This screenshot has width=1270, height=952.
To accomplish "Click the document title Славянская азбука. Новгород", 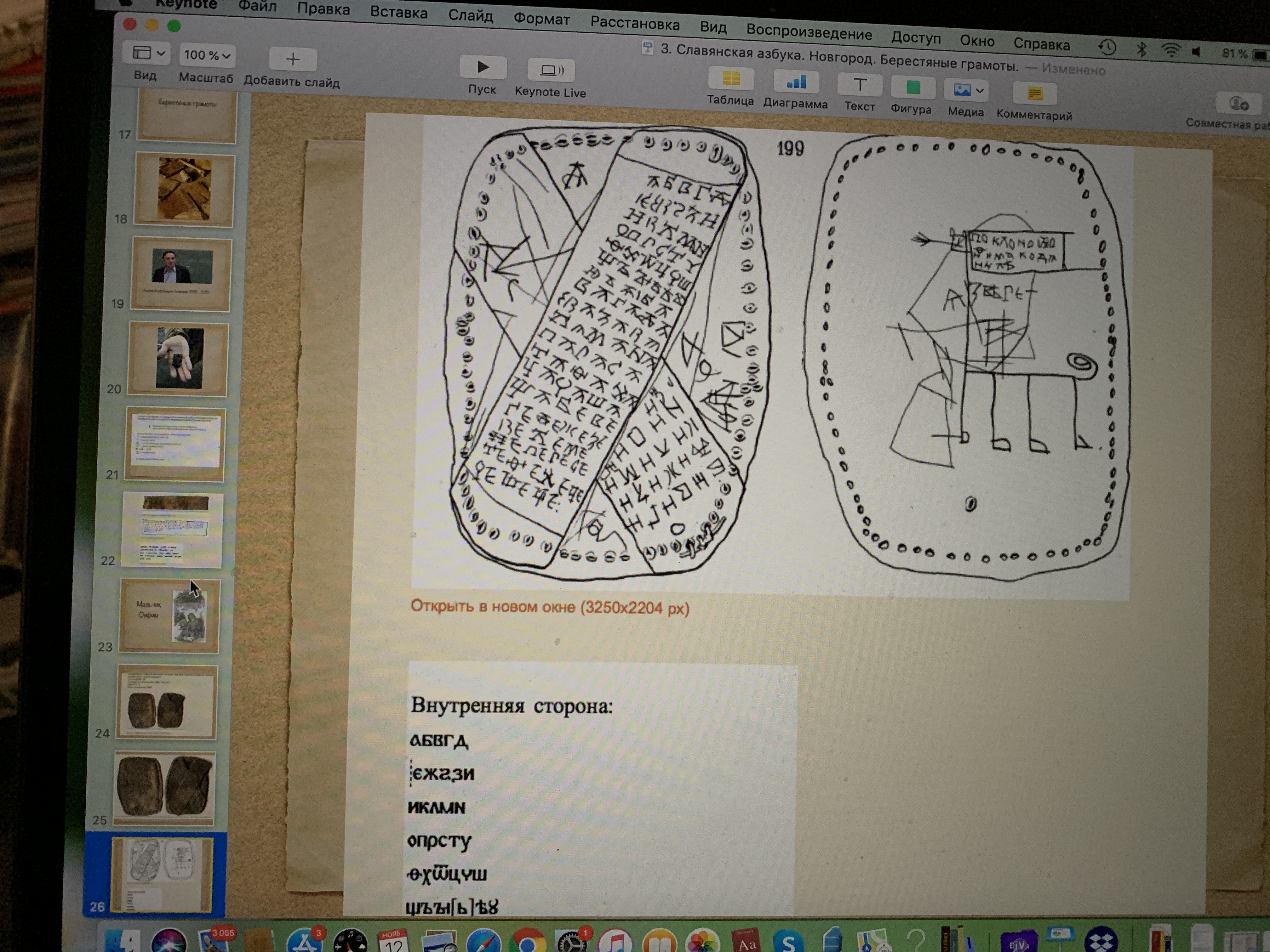I will pyautogui.click(x=839, y=57).
